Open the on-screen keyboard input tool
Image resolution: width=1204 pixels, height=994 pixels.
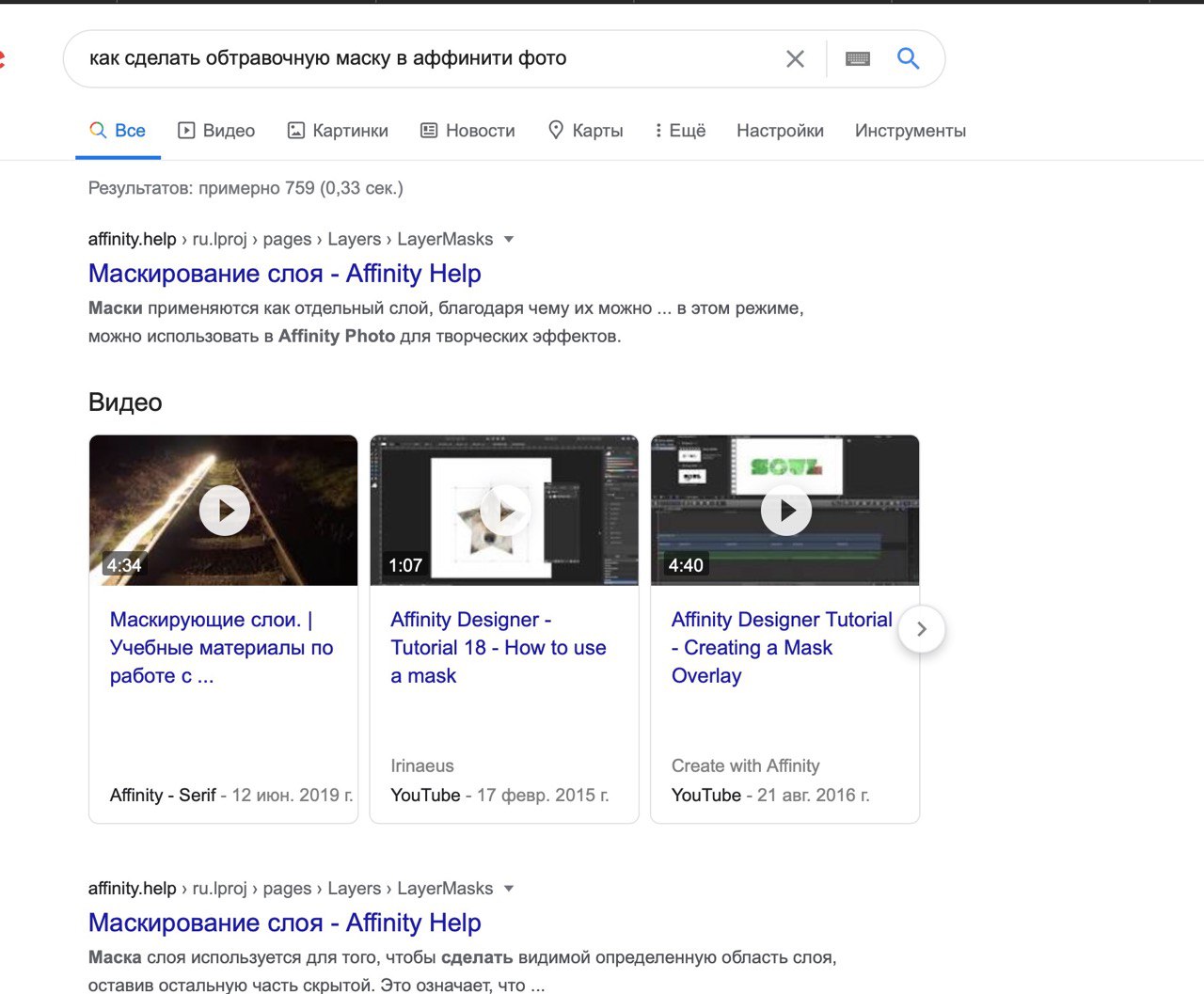point(858,58)
